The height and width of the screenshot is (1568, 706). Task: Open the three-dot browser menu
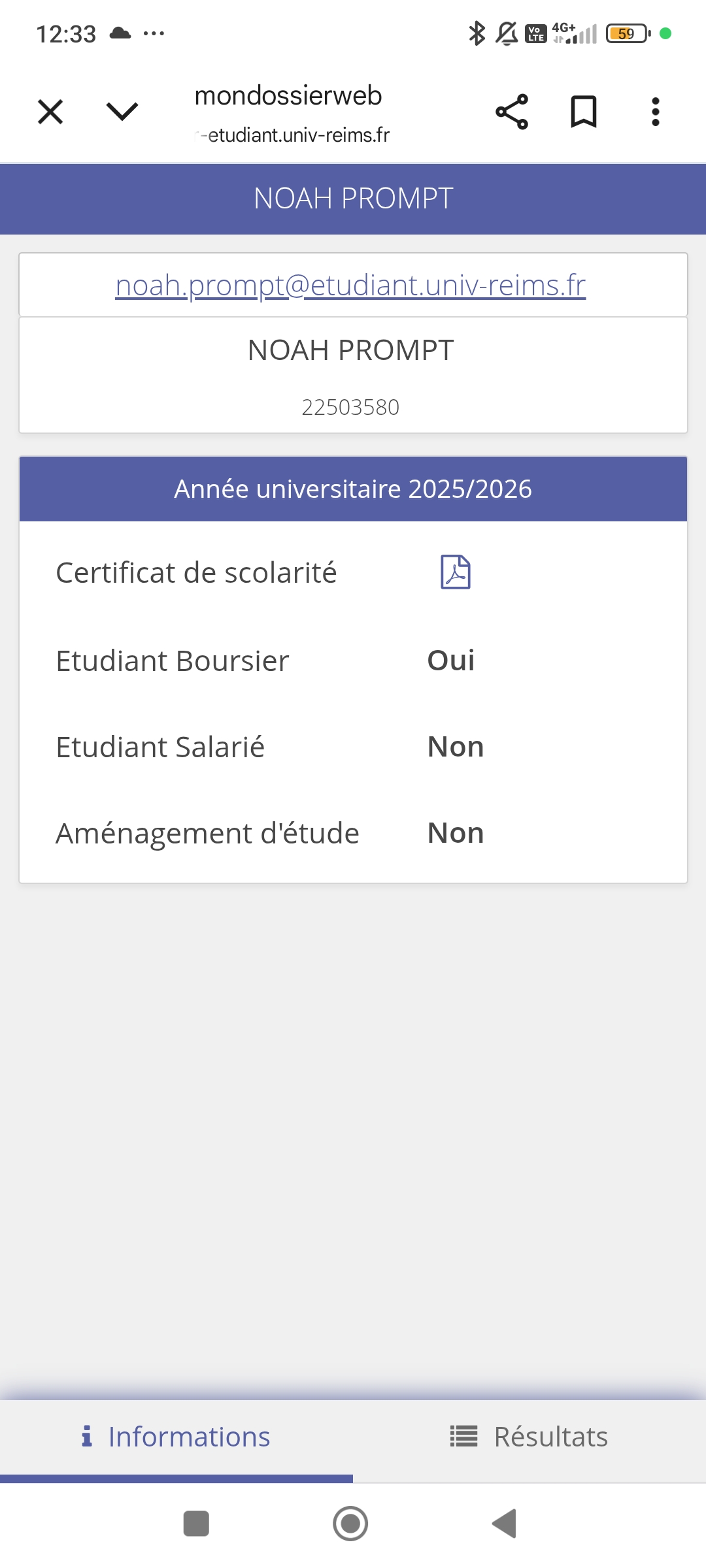point(655,112)
